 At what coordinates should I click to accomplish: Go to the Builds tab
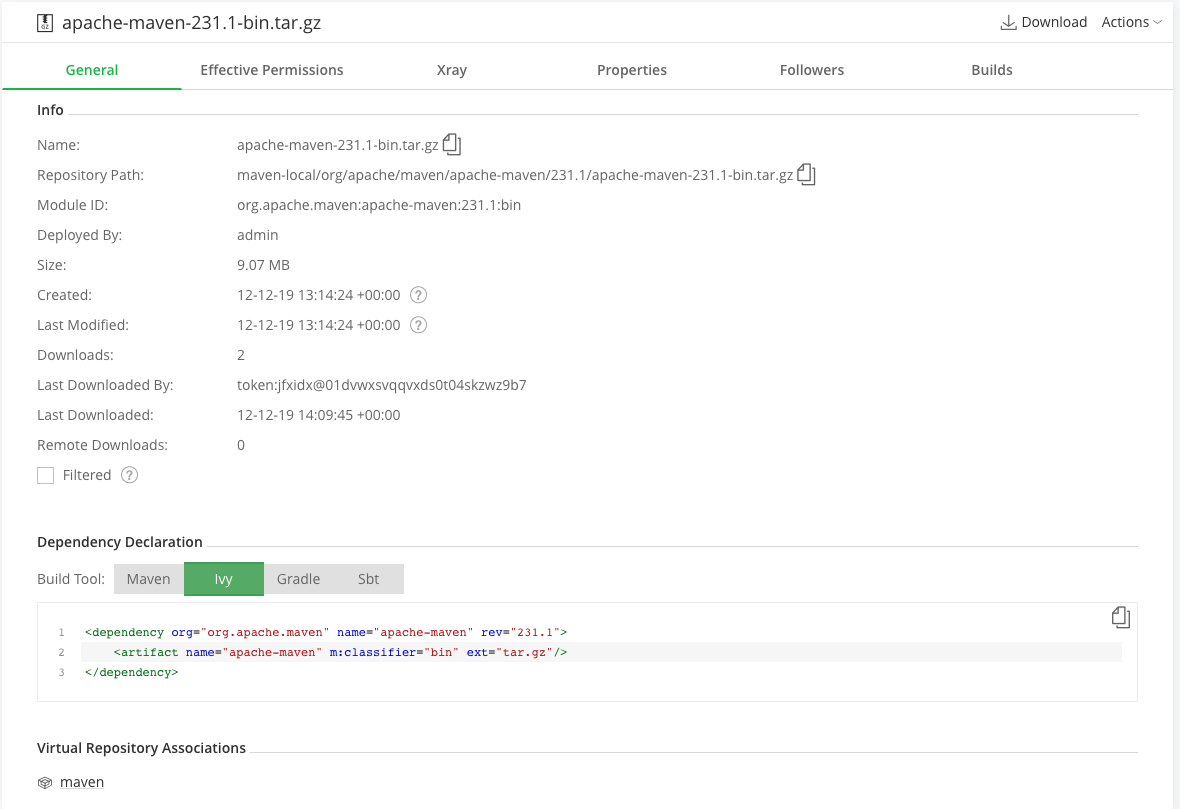992,70
